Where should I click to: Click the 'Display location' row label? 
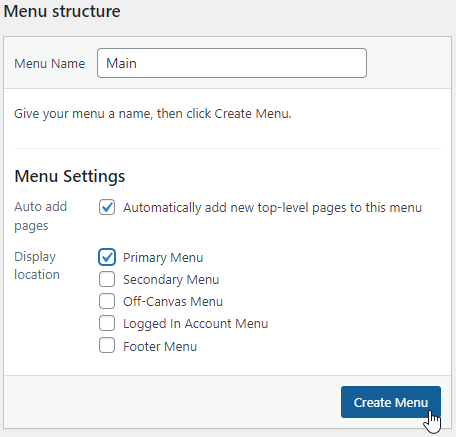(37, 266)
